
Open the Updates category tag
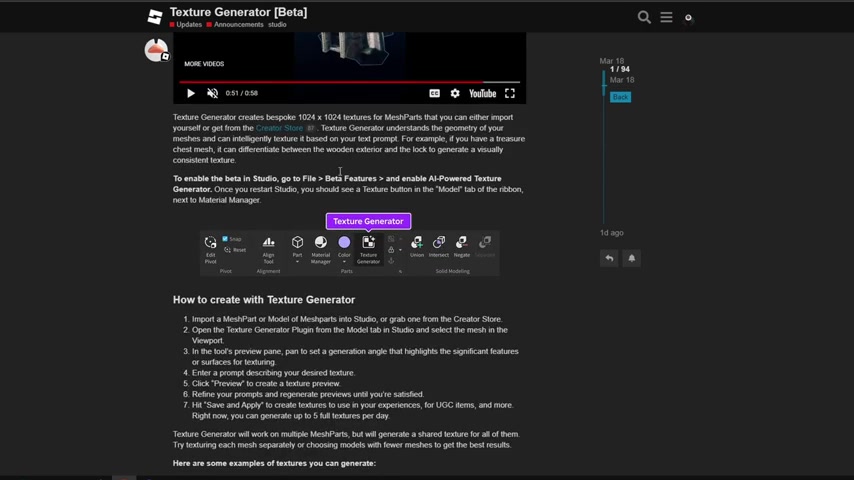click(x=186, y=25)
